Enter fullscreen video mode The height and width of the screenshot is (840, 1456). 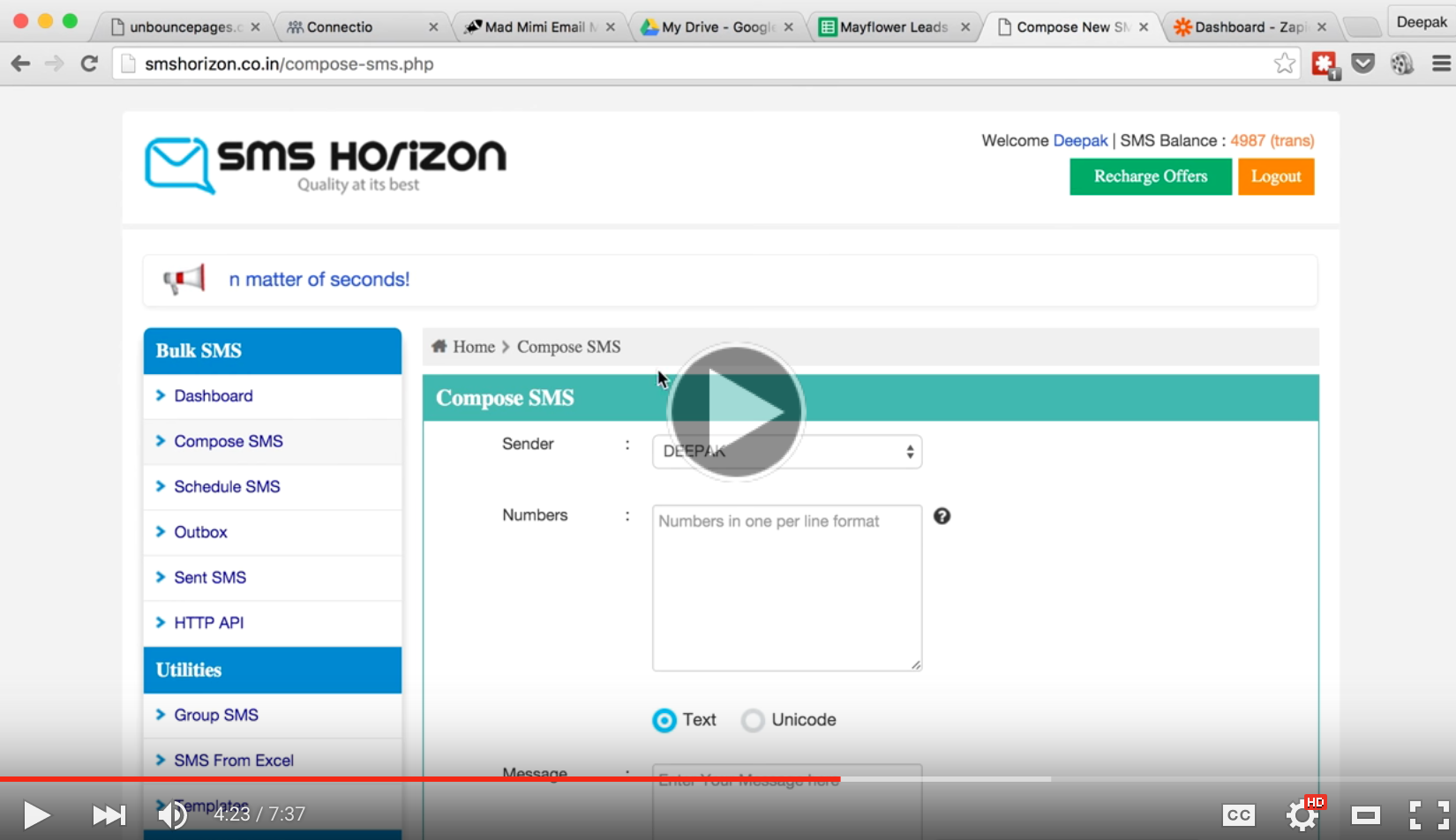[x=1430, y=815]
